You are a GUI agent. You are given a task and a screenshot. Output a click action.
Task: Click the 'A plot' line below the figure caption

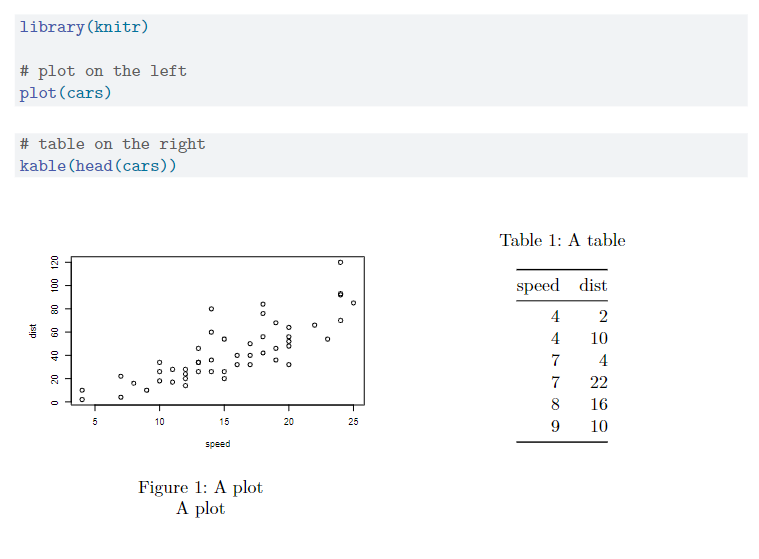click(200, 509)
